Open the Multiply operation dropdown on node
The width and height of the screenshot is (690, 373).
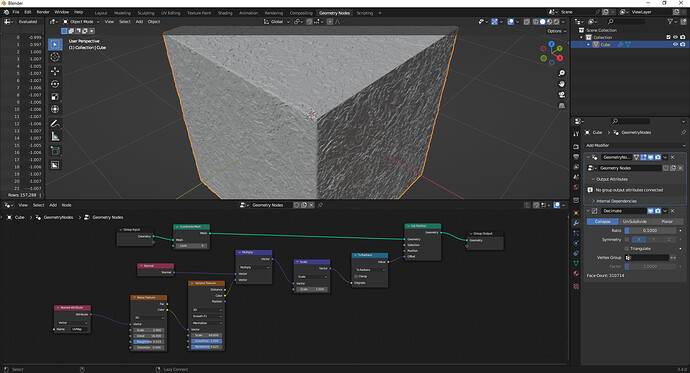point(254,267)
